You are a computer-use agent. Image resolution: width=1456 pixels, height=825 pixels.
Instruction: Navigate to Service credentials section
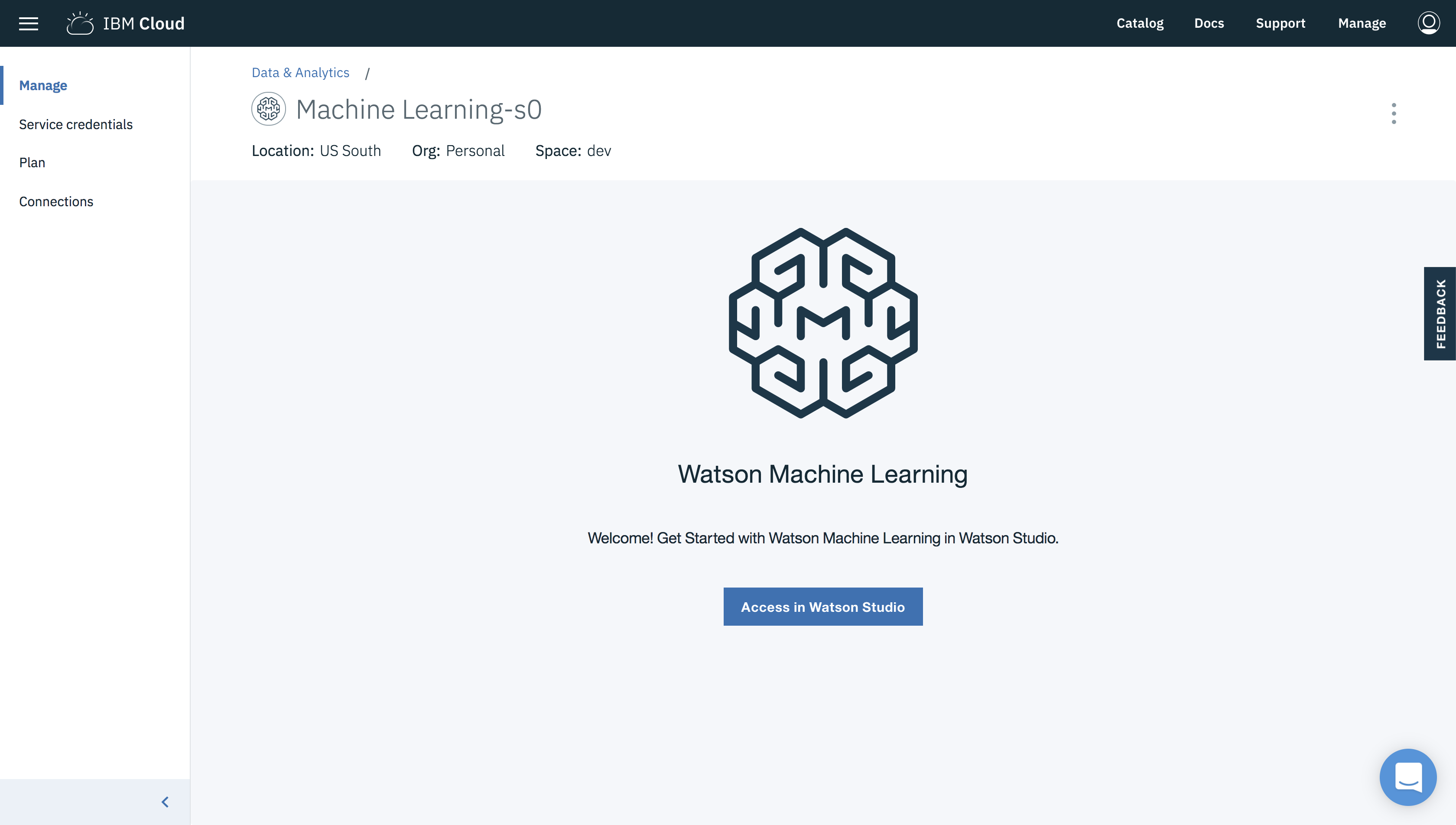(x=75, y=124)
